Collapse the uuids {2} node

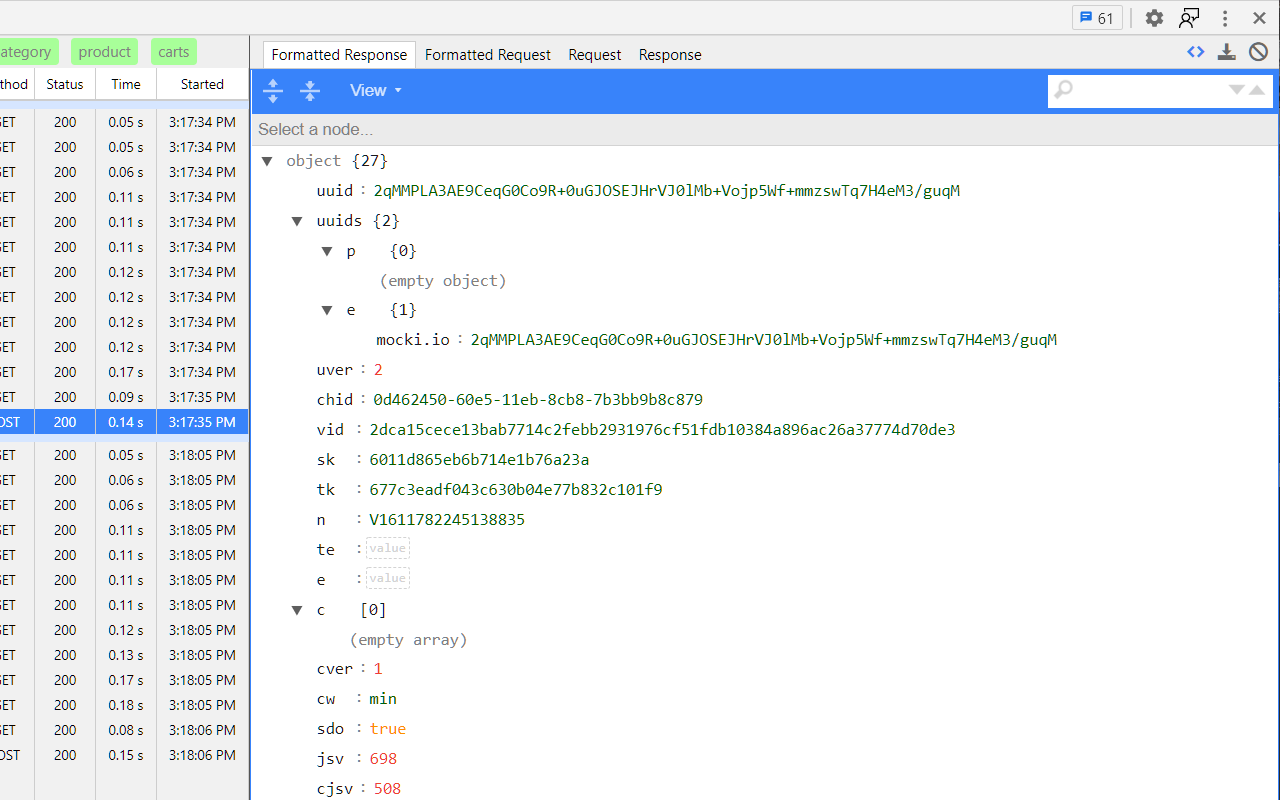(x=297, y=221)
